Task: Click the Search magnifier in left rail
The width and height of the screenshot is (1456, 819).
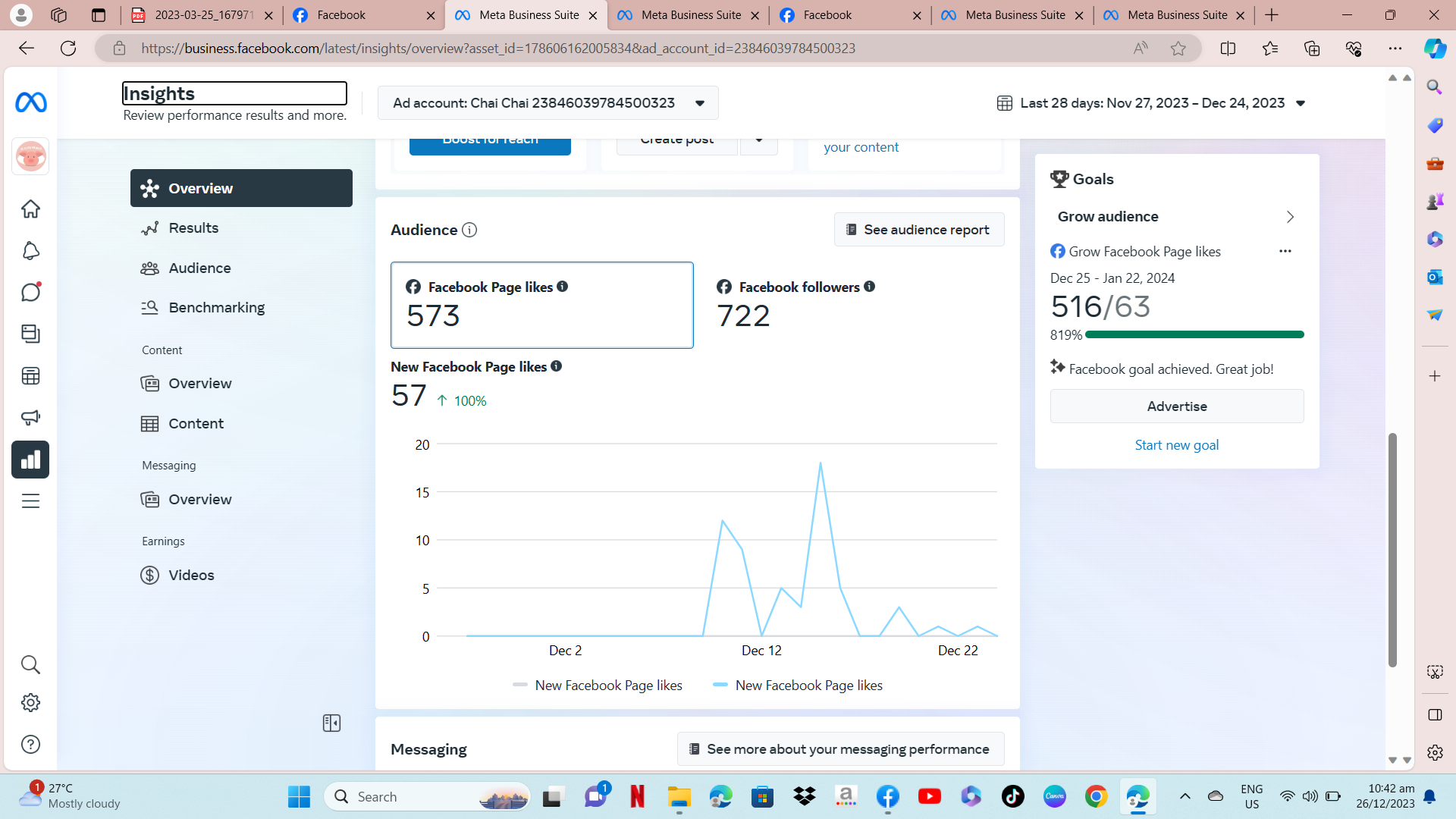Action: [30, 665]
